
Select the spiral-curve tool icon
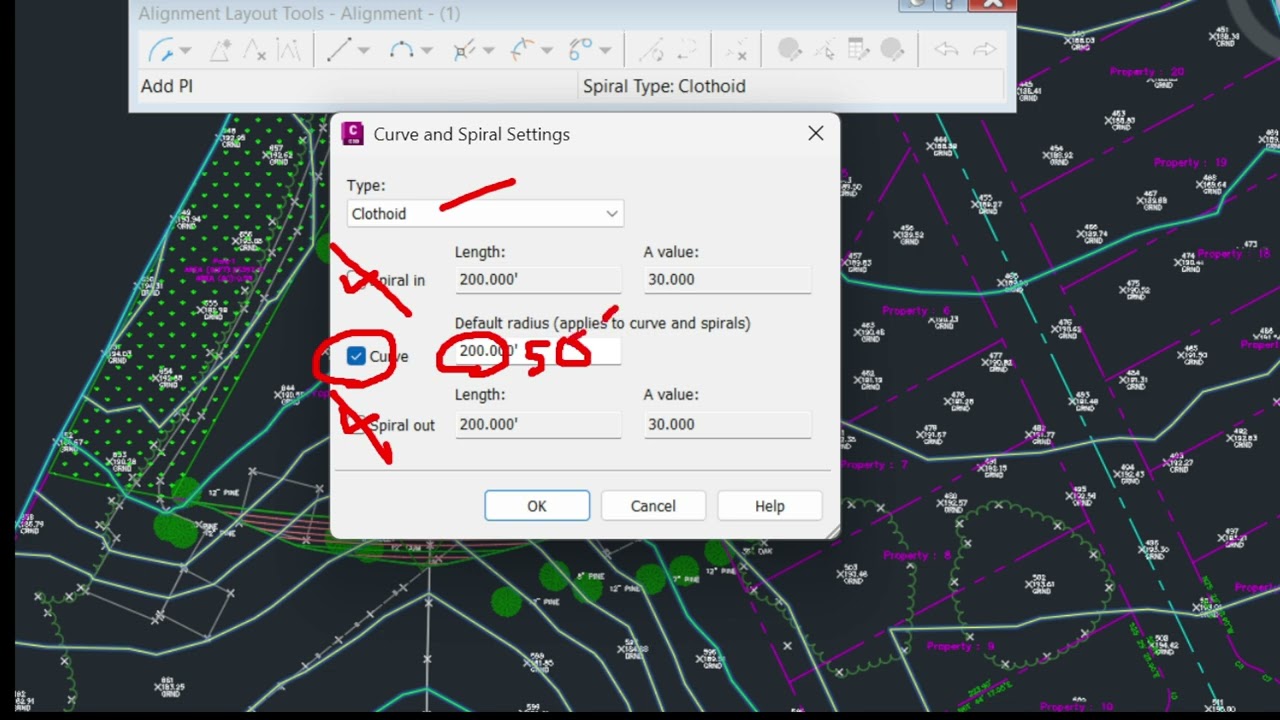tap(522, 50)
